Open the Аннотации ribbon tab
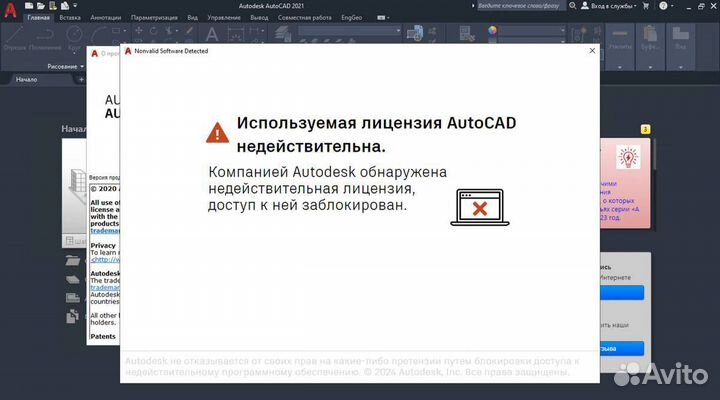 click(x=106, y=18)
